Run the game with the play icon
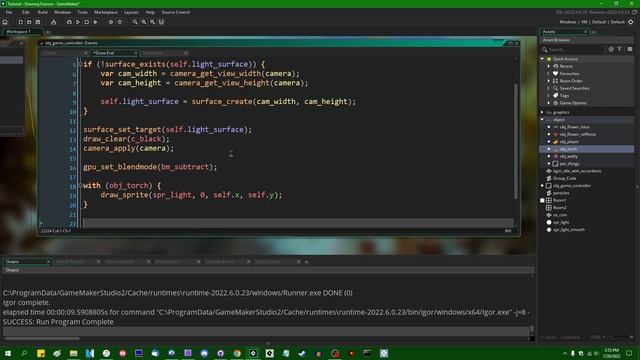 pos(78,22)
